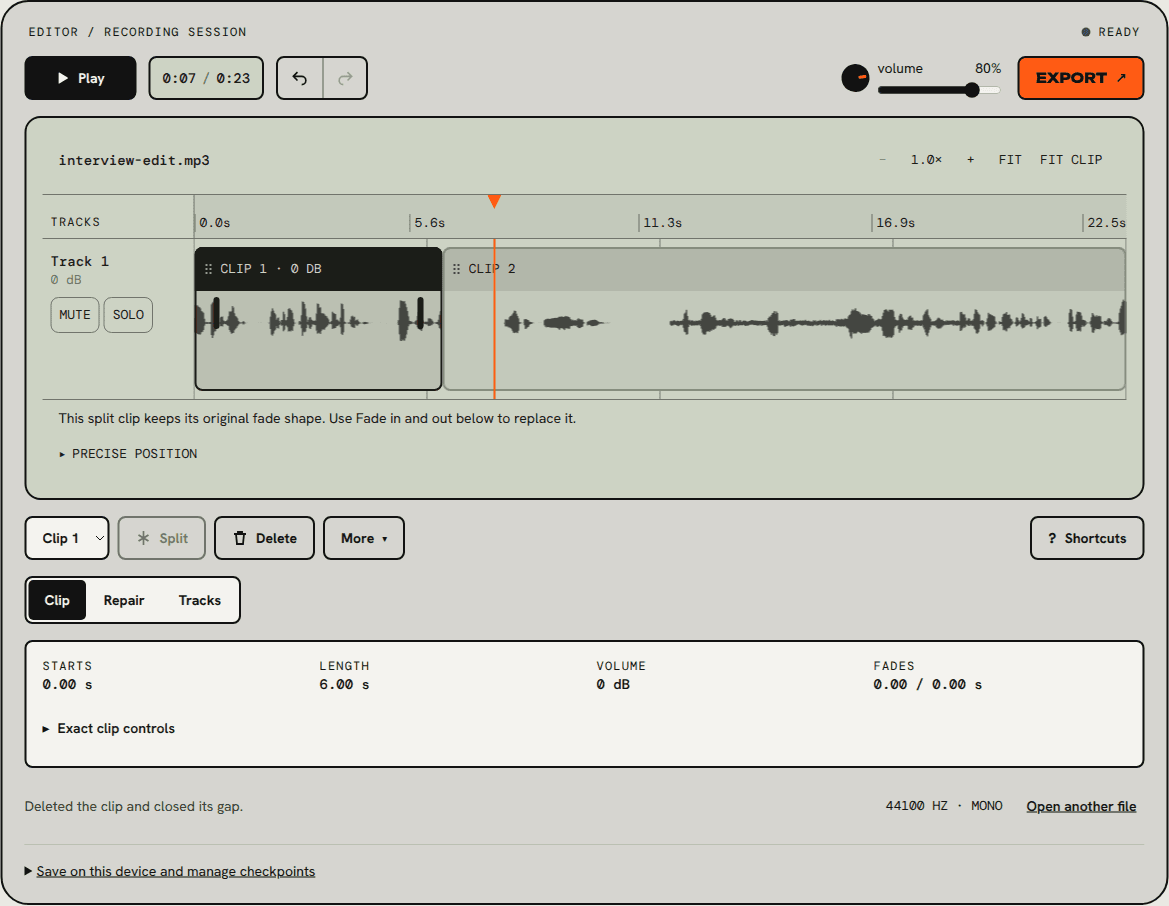
Task: Click the interview-edit.mp3 file name
Action: point(134,160)
